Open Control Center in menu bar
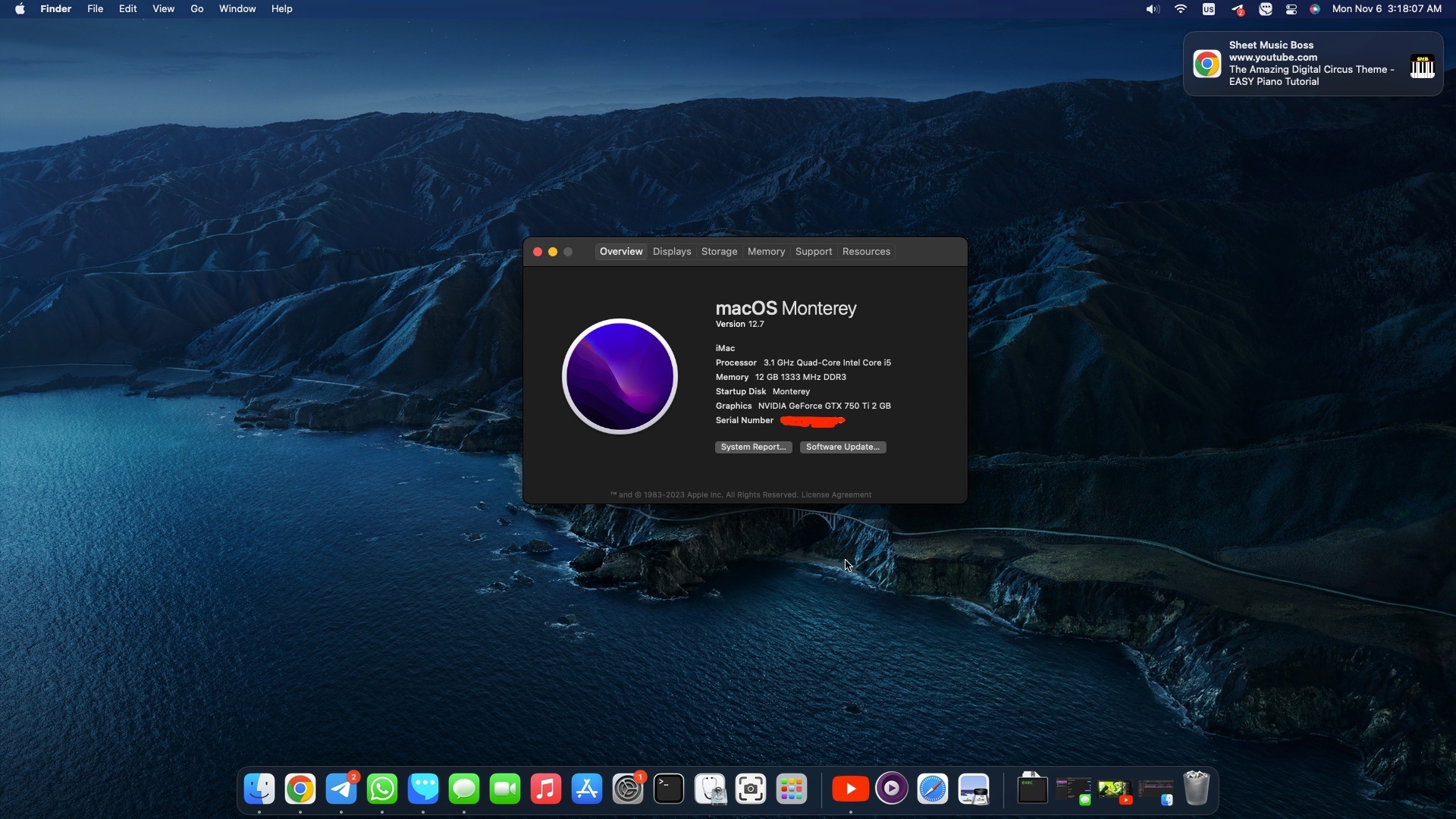Screen dimensions: 1456x819 1291,9
